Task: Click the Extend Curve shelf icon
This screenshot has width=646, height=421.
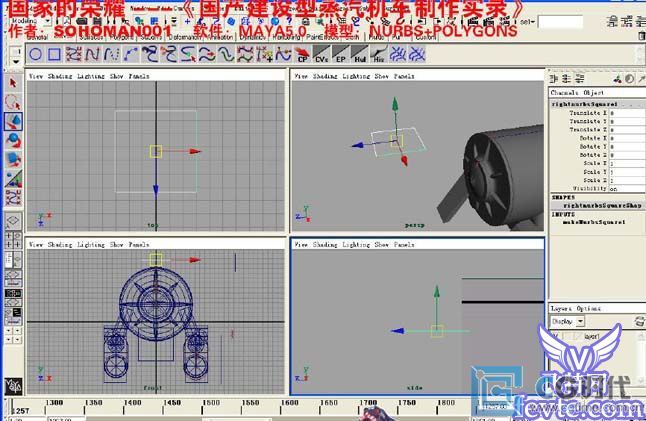Action: click(283, 54)
